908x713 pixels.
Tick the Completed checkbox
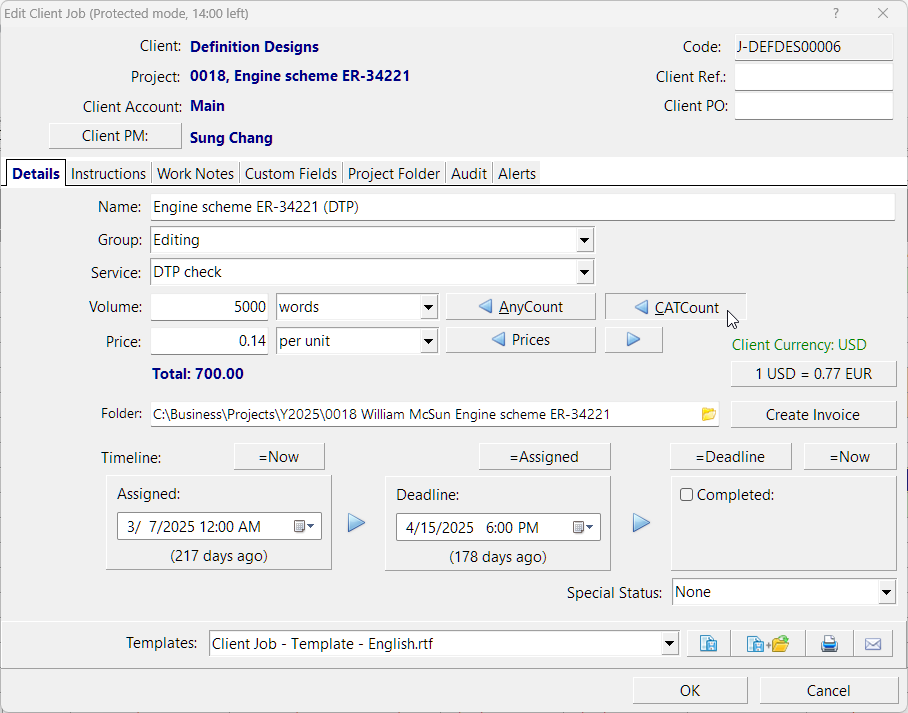[x=686, y=494]
